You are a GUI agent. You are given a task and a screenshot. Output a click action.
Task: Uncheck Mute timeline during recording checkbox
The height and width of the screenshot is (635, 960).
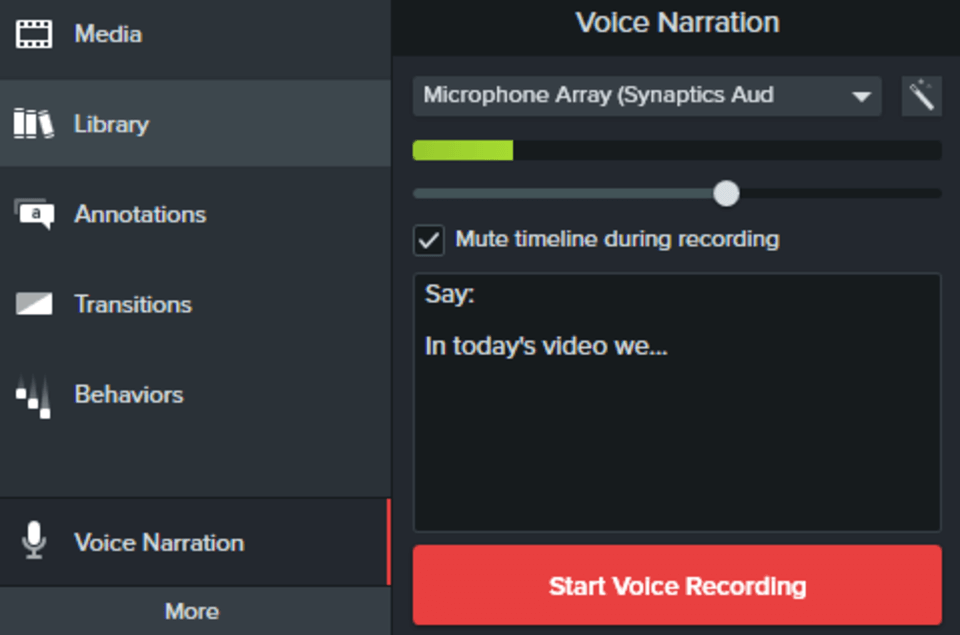point(430,240)
